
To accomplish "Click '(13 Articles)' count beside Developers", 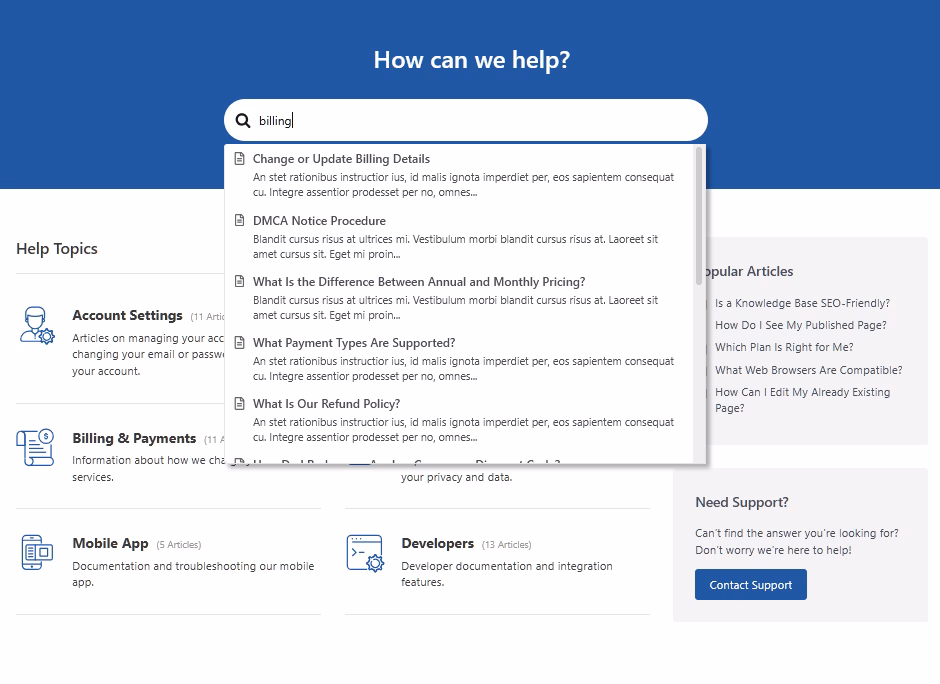I will click(507, 544).
